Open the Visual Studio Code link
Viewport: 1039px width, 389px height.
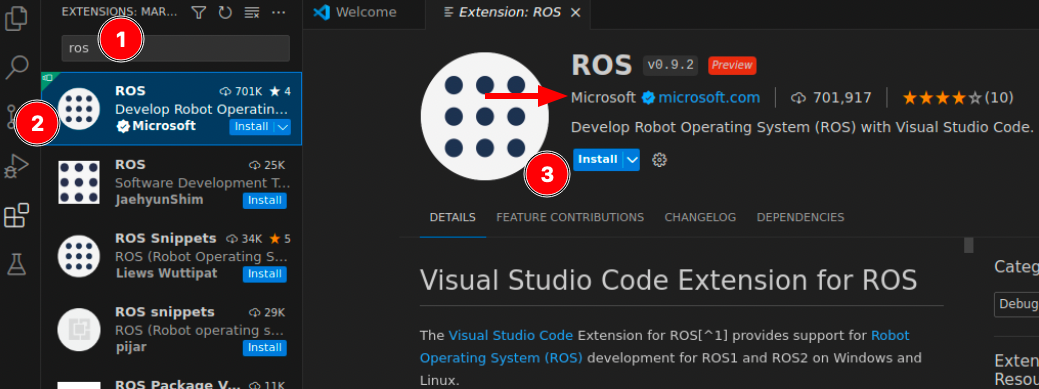pos(510,335)
